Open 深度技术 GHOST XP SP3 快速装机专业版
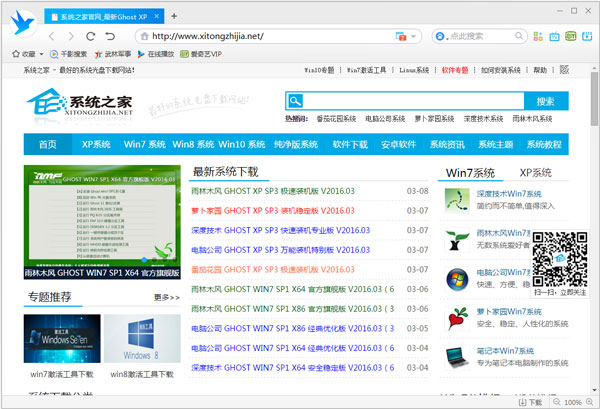Viewport: 600px width, 409px height. (x=280, y=230)
